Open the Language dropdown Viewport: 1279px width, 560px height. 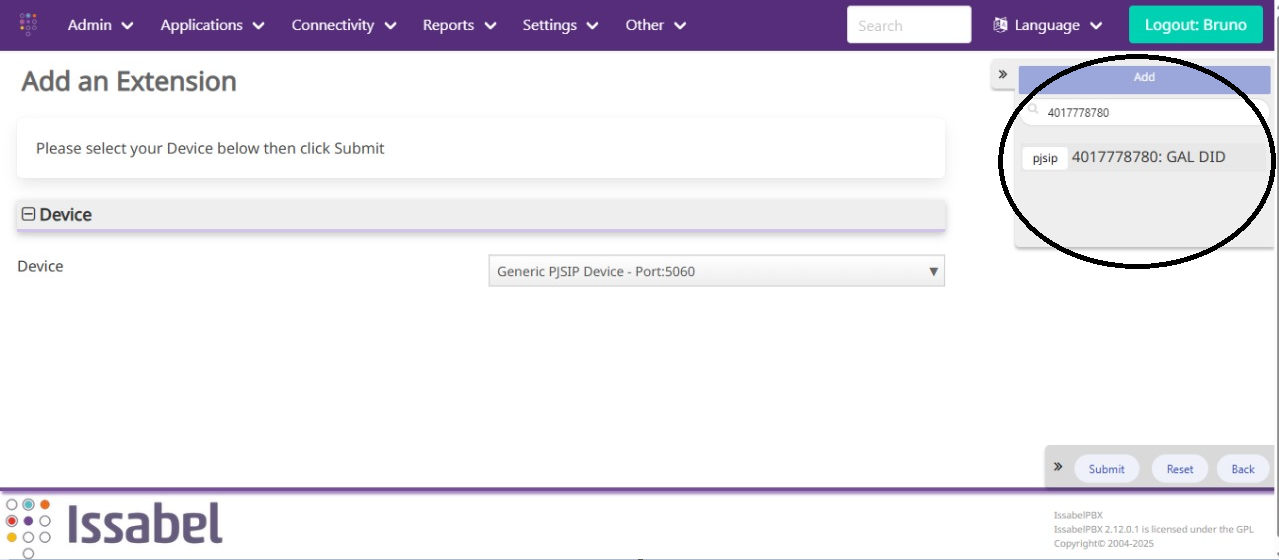[x=1047, y=25]
